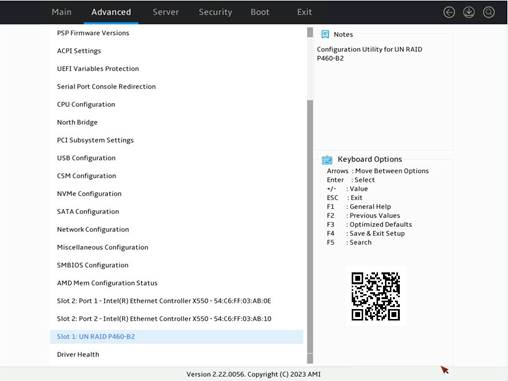Viewport: 508px width, 381px height.
Task: Click the download/save icon in header
Action: [469, 12]
